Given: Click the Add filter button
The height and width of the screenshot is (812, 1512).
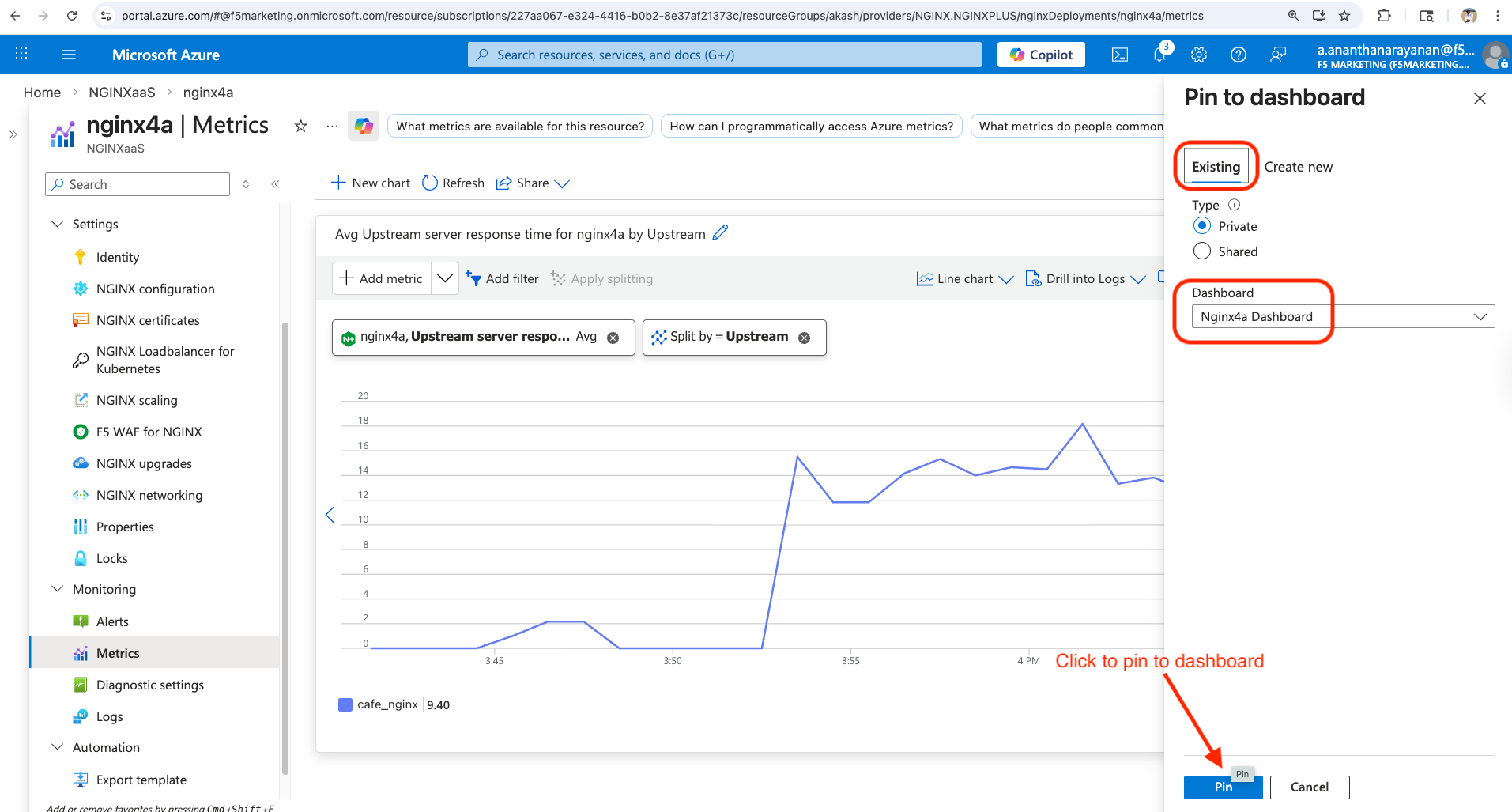Looking at the screenshot, I should click(503, 278).
